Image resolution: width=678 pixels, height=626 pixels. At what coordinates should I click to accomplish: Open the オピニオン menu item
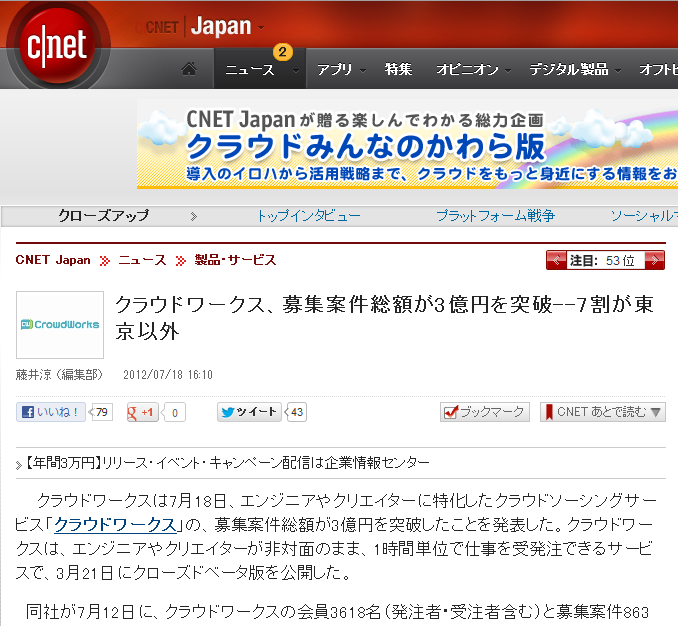click(467, 69)
